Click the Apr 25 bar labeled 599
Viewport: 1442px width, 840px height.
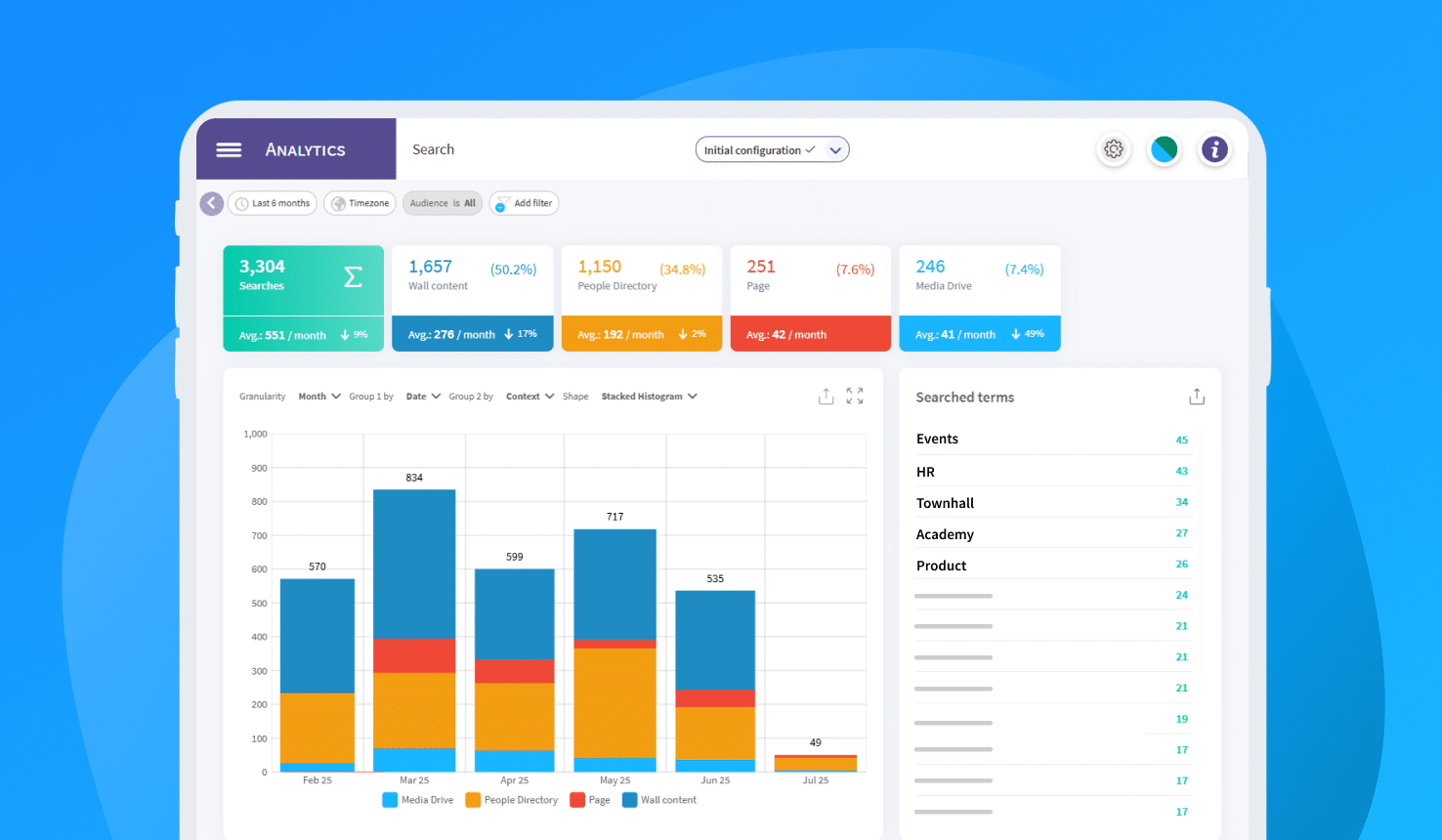point(515,671)
